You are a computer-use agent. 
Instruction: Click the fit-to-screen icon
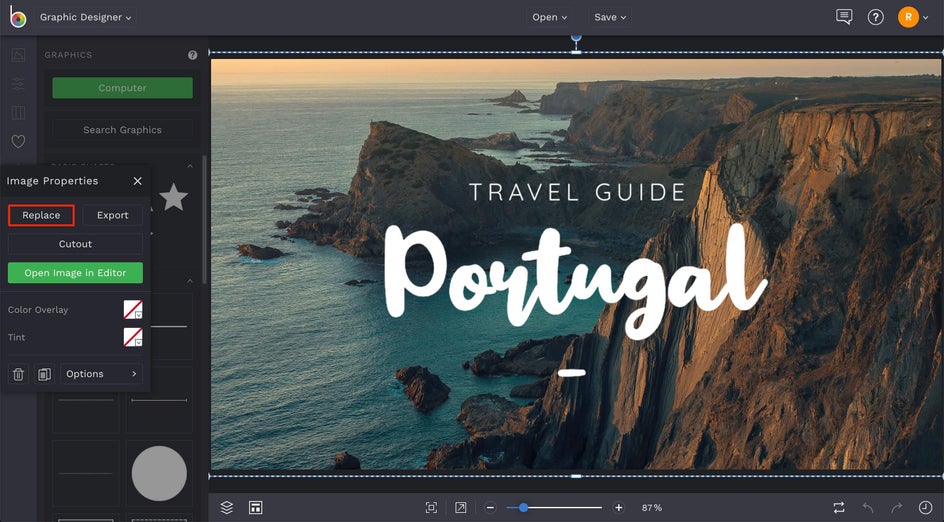click(431, 508)
